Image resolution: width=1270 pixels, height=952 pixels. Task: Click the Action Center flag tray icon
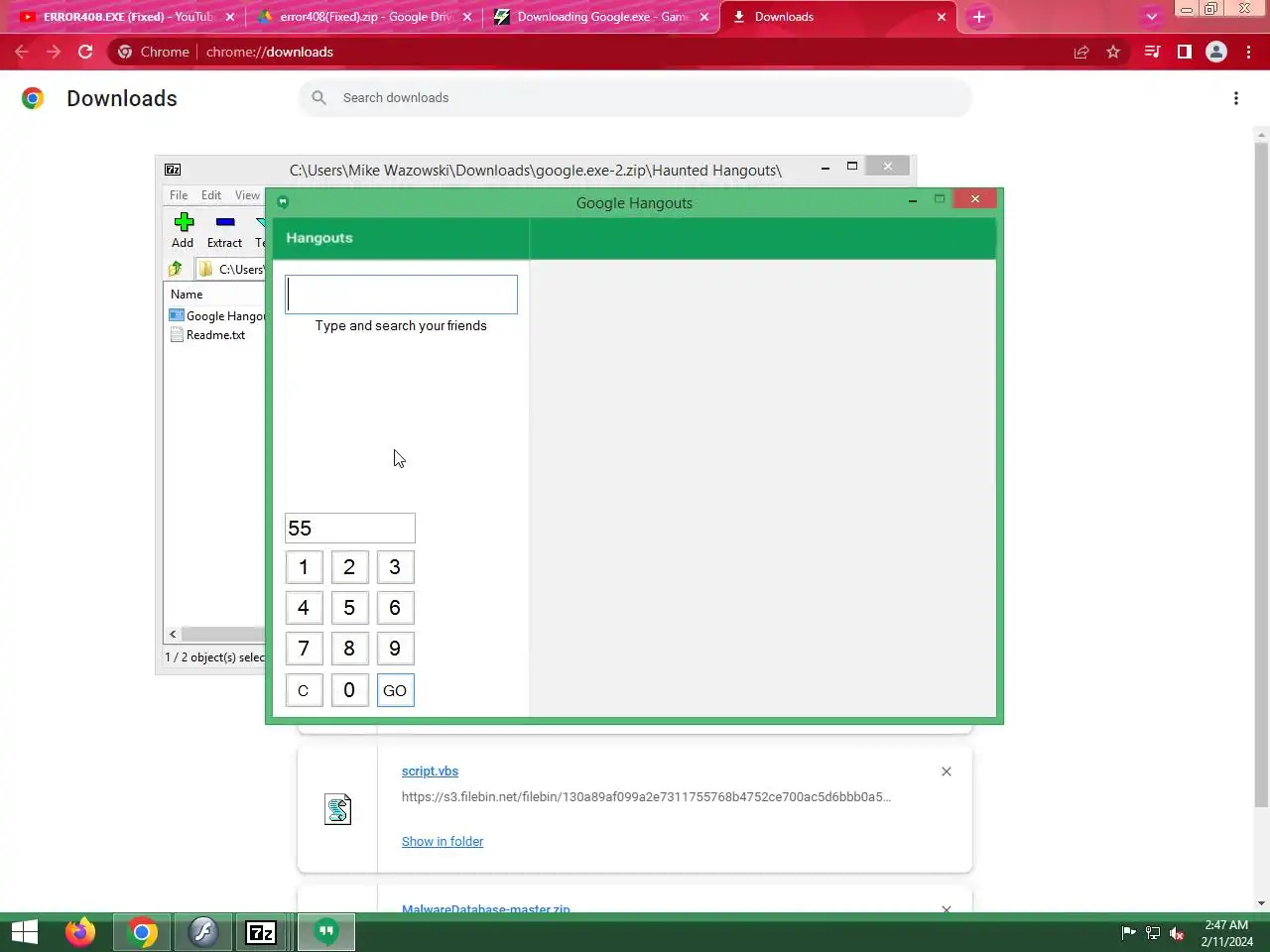point(1128,933)
